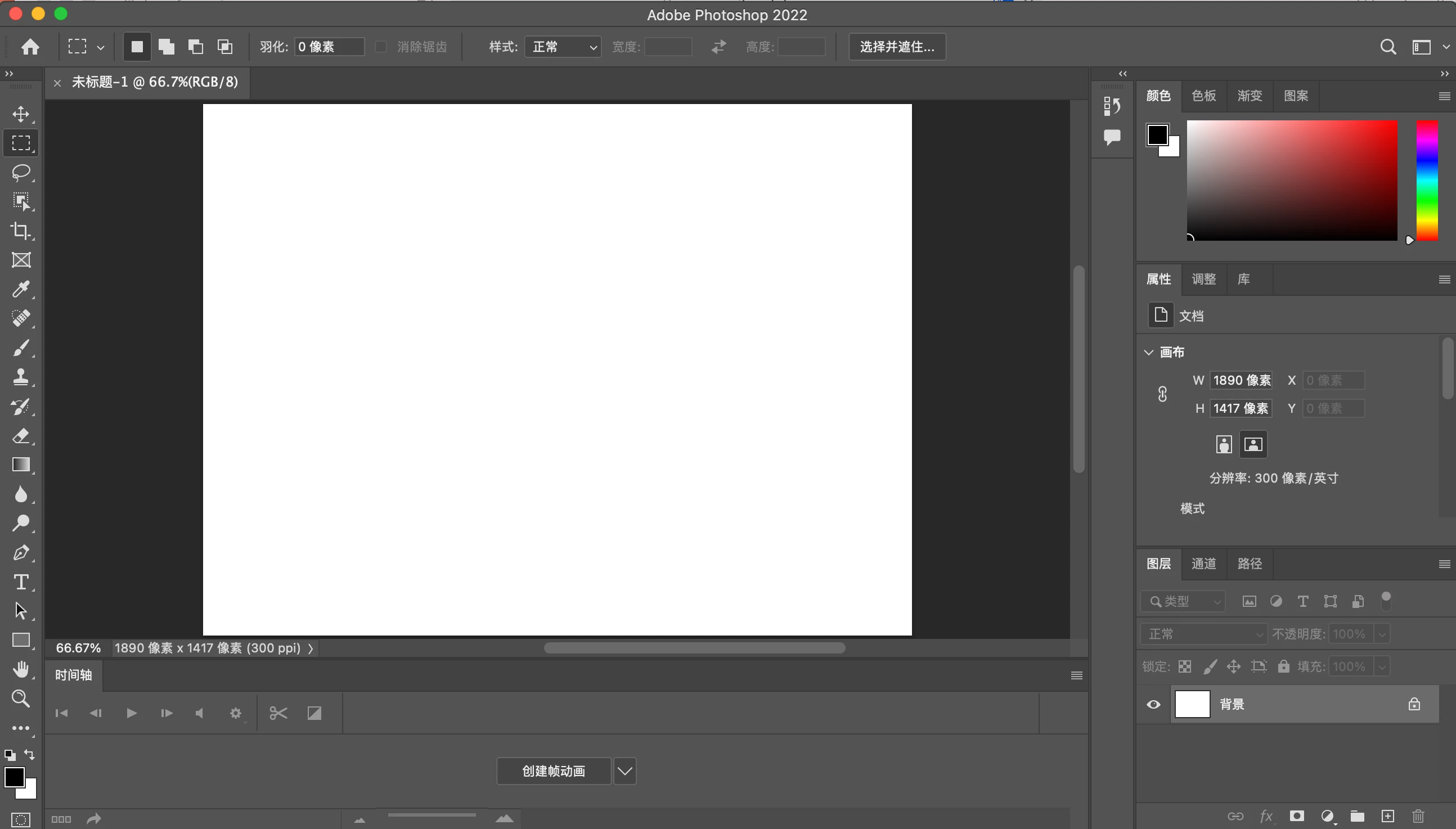Click the 选择并遮住 button
The image size is (1456, 829).
(897, 47)
